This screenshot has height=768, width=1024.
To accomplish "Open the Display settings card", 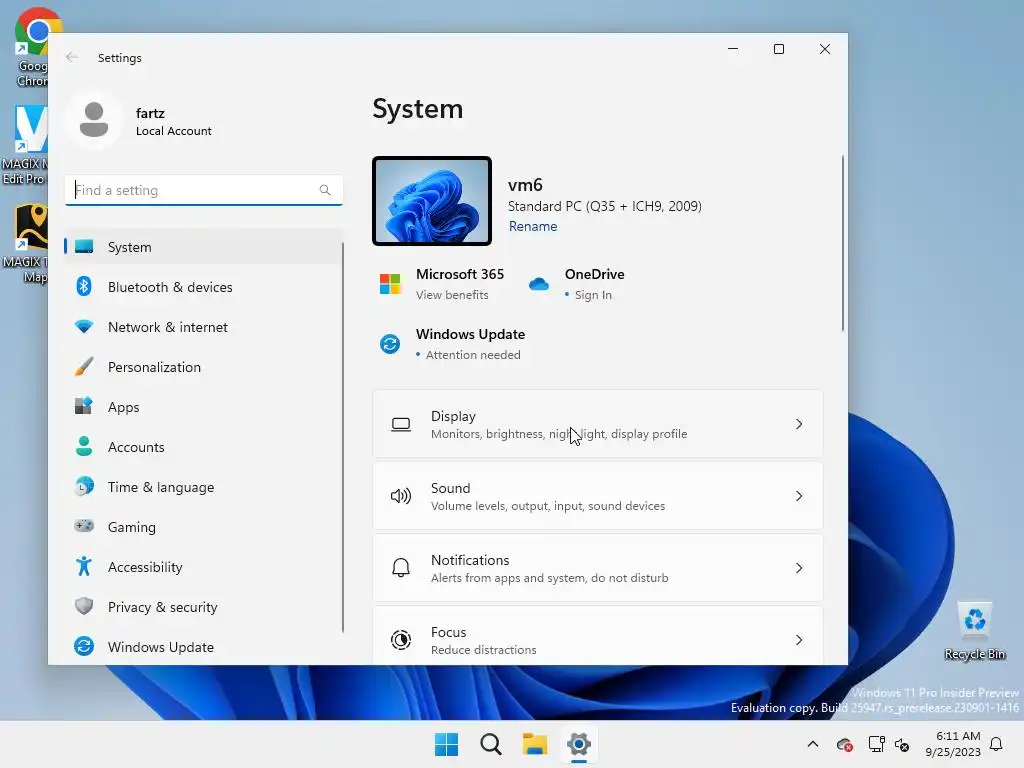I will [x=598, y=424].
